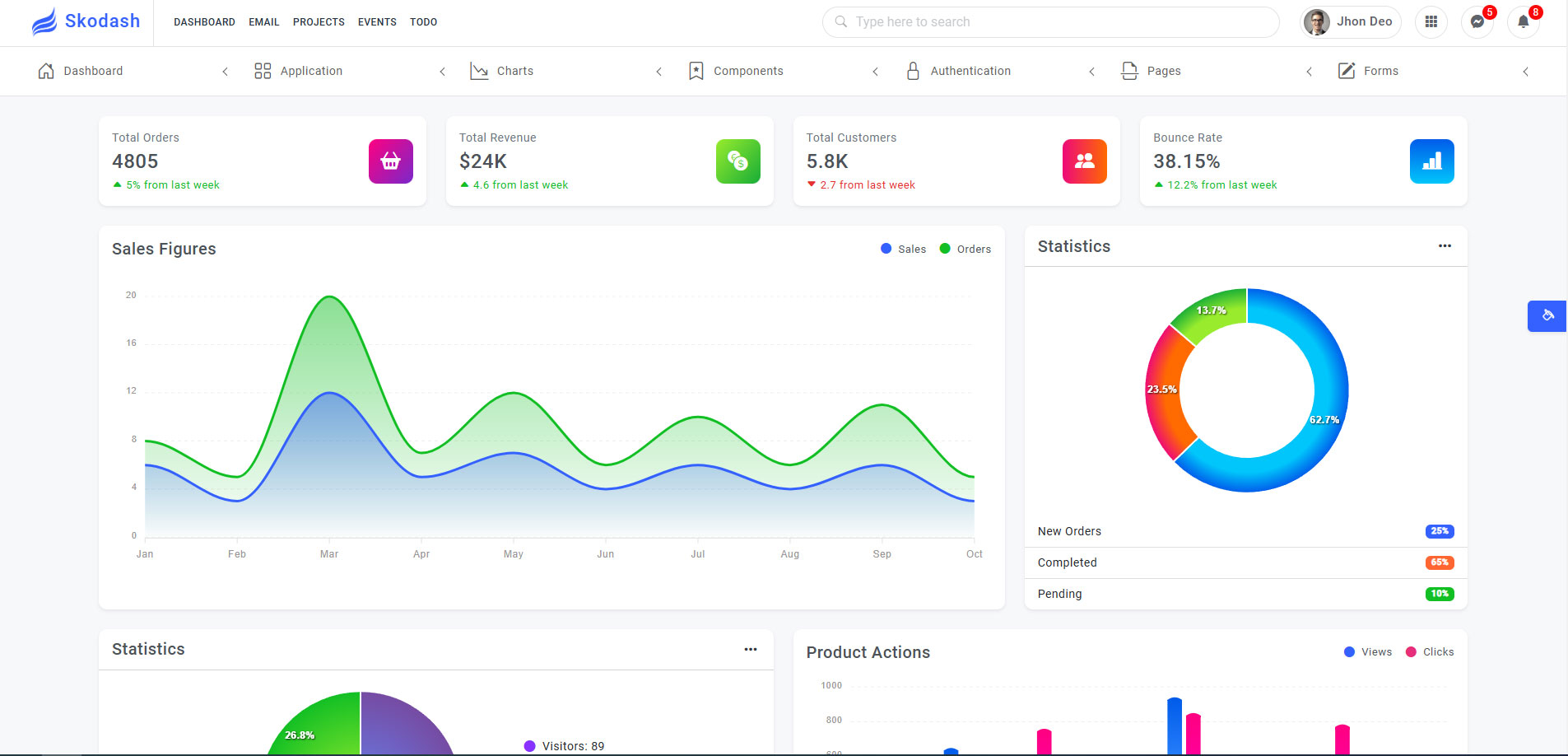
Task: Click the Pages document icon
Action: coord(1129,71)
